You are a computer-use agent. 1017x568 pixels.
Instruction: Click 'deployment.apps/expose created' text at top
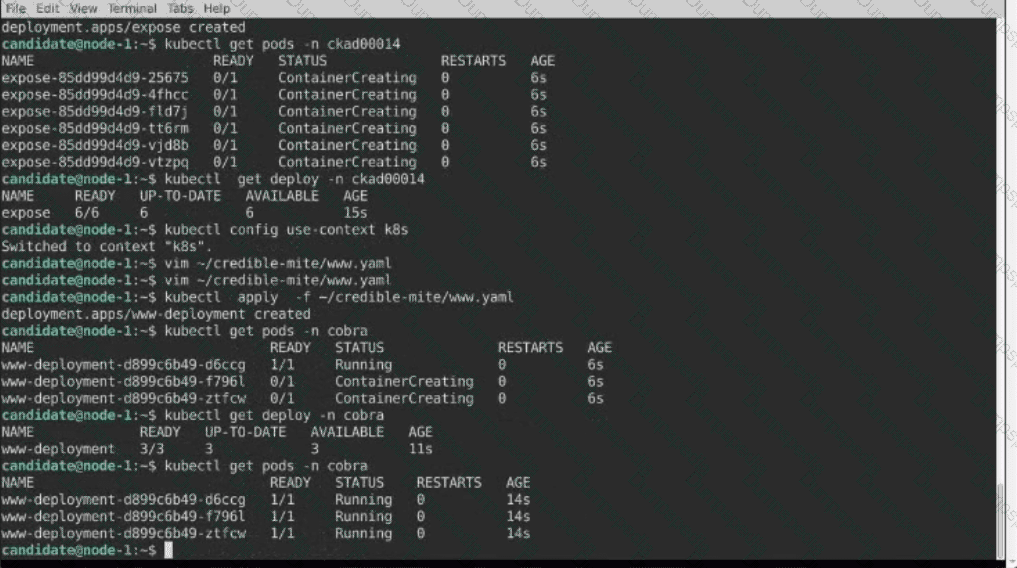pos(123,27)
